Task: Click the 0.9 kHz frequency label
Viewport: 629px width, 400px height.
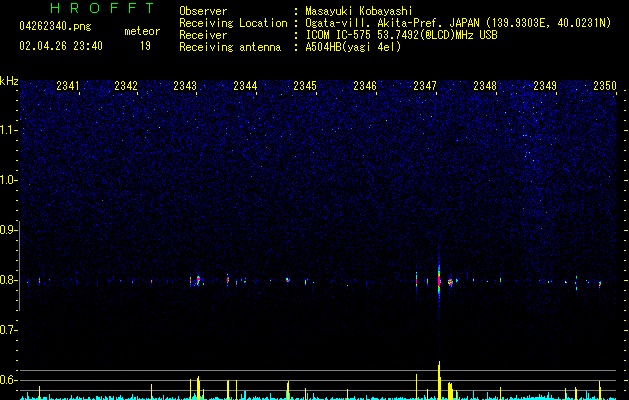Action: tap(8, 230)
